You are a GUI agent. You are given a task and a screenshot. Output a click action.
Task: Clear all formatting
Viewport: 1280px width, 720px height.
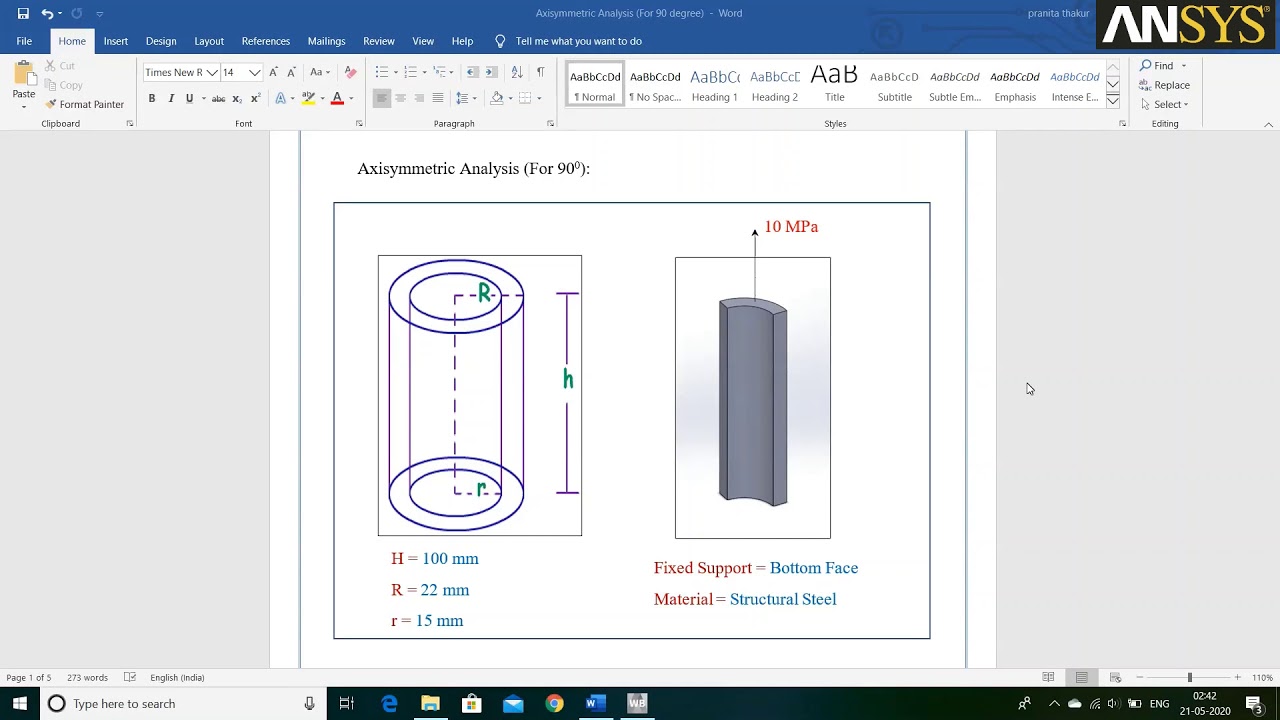click(350, 72)
